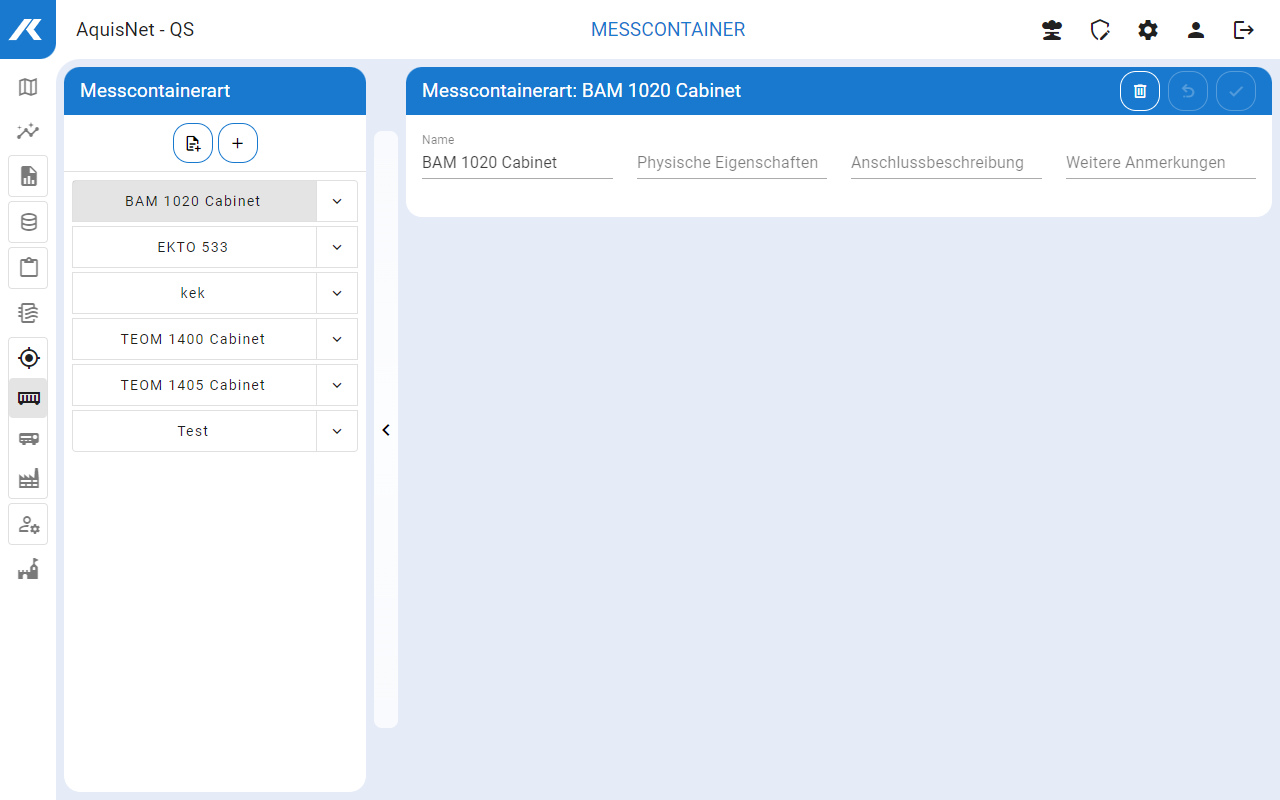Open the user account icon
The width and height of the screenshot is (1280, 800).
1196,30
